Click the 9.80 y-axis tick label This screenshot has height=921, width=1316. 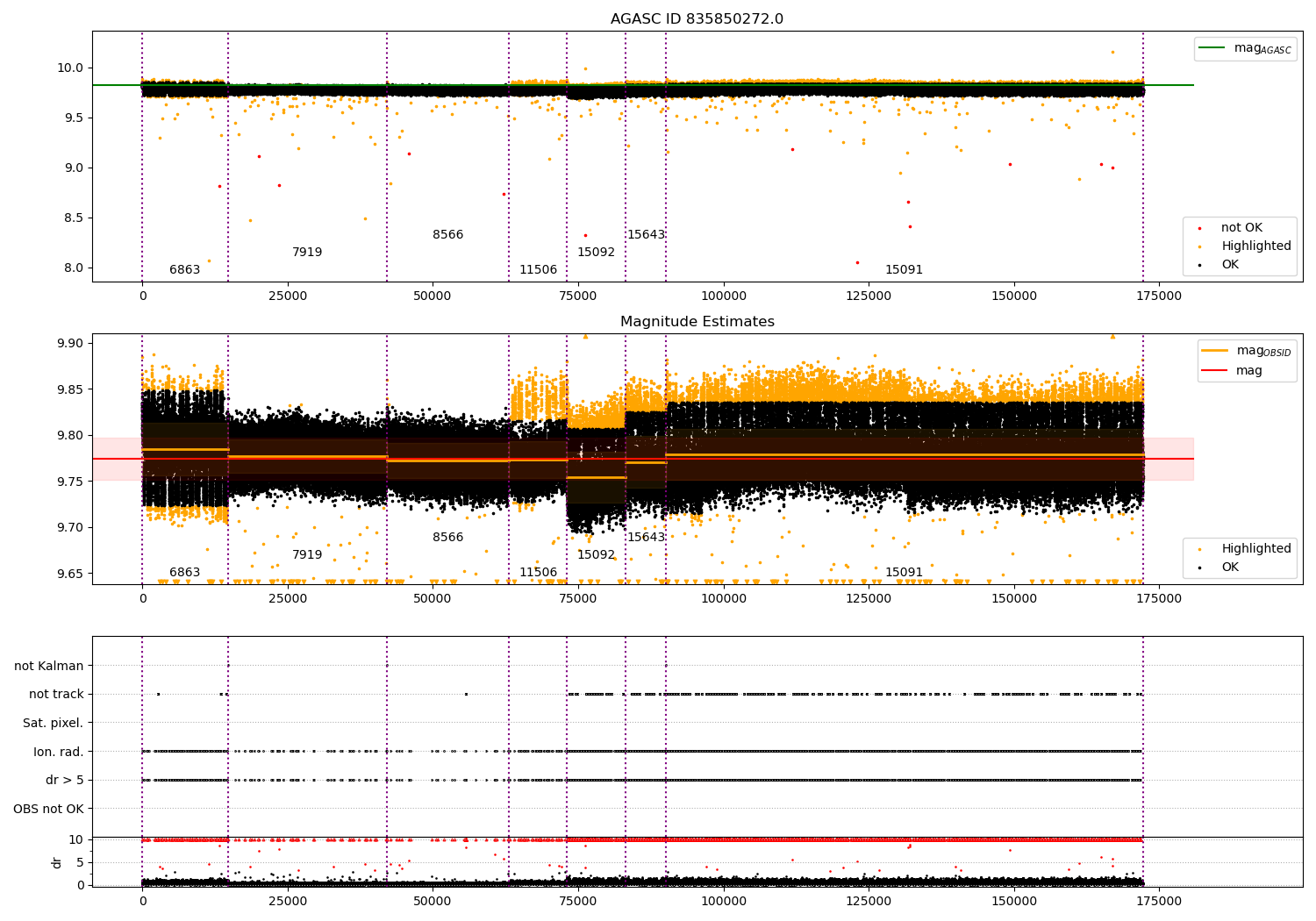70,436
